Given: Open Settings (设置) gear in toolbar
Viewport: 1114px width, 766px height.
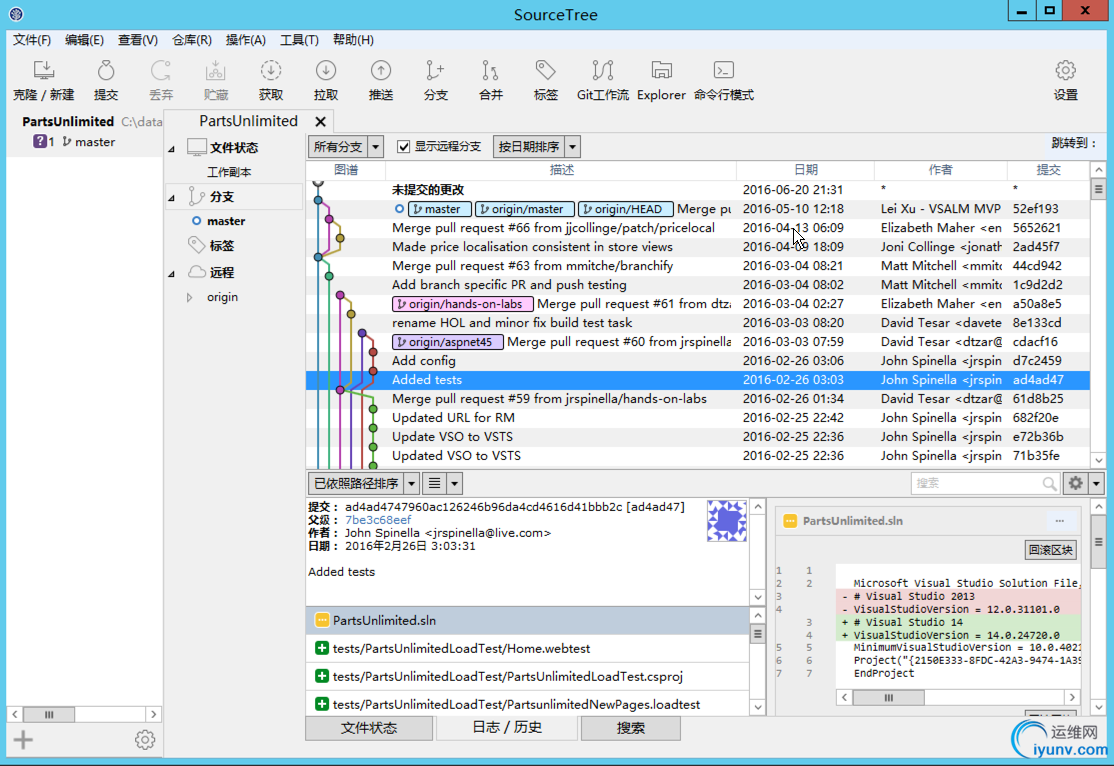Looking at the screenshot, I should (1065, 80).
